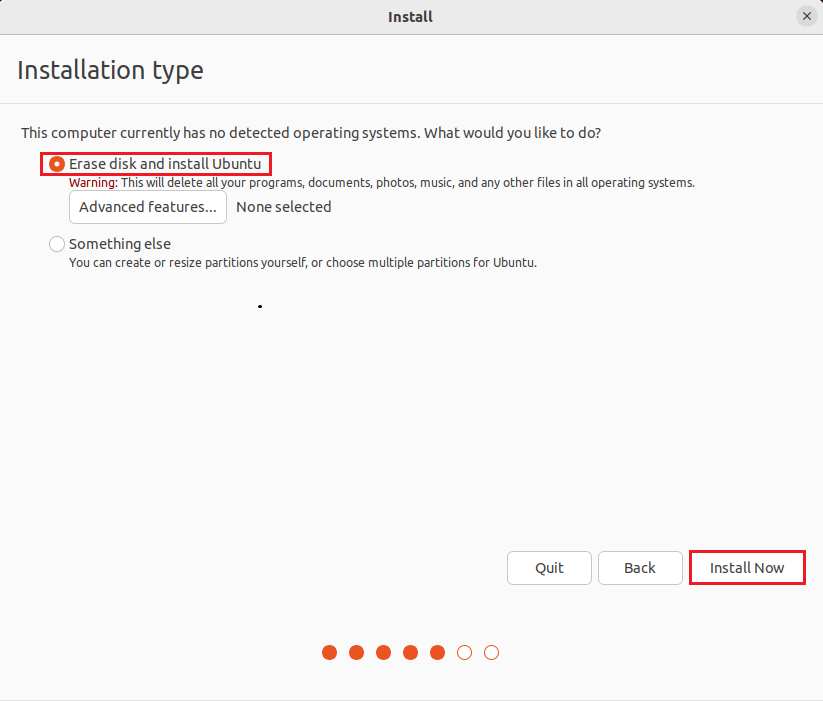Image resolution: width=823 pixels, height=701 pixels.
Task: Choose the Something else radio option
Action: pyautogui.click(x=57, y=244)
